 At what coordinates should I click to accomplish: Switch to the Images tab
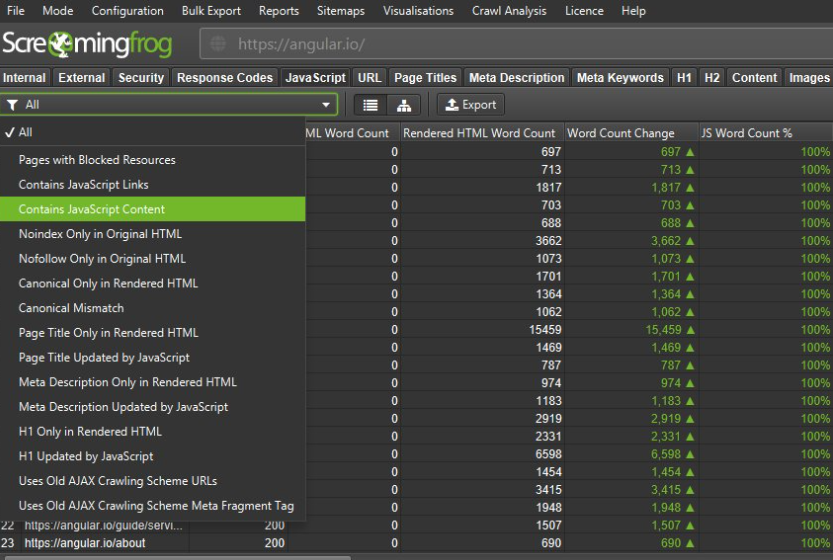pos(809,78)
